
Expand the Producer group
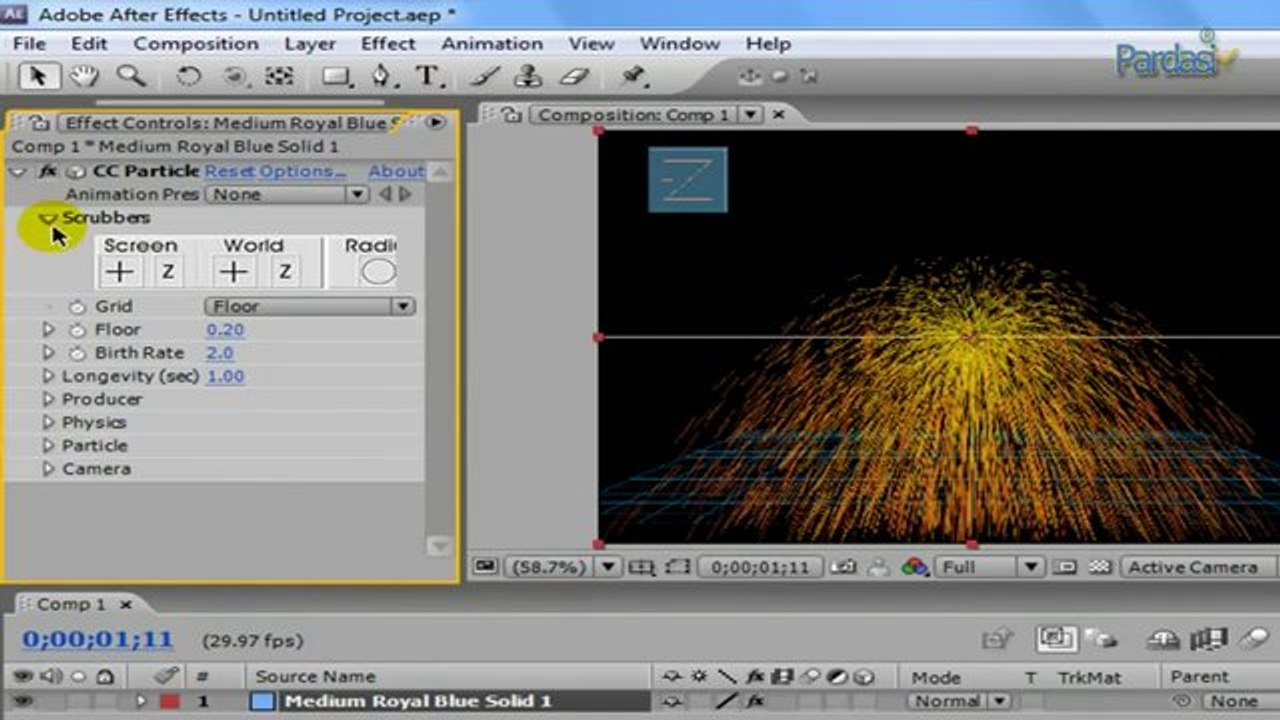(48, 399)
